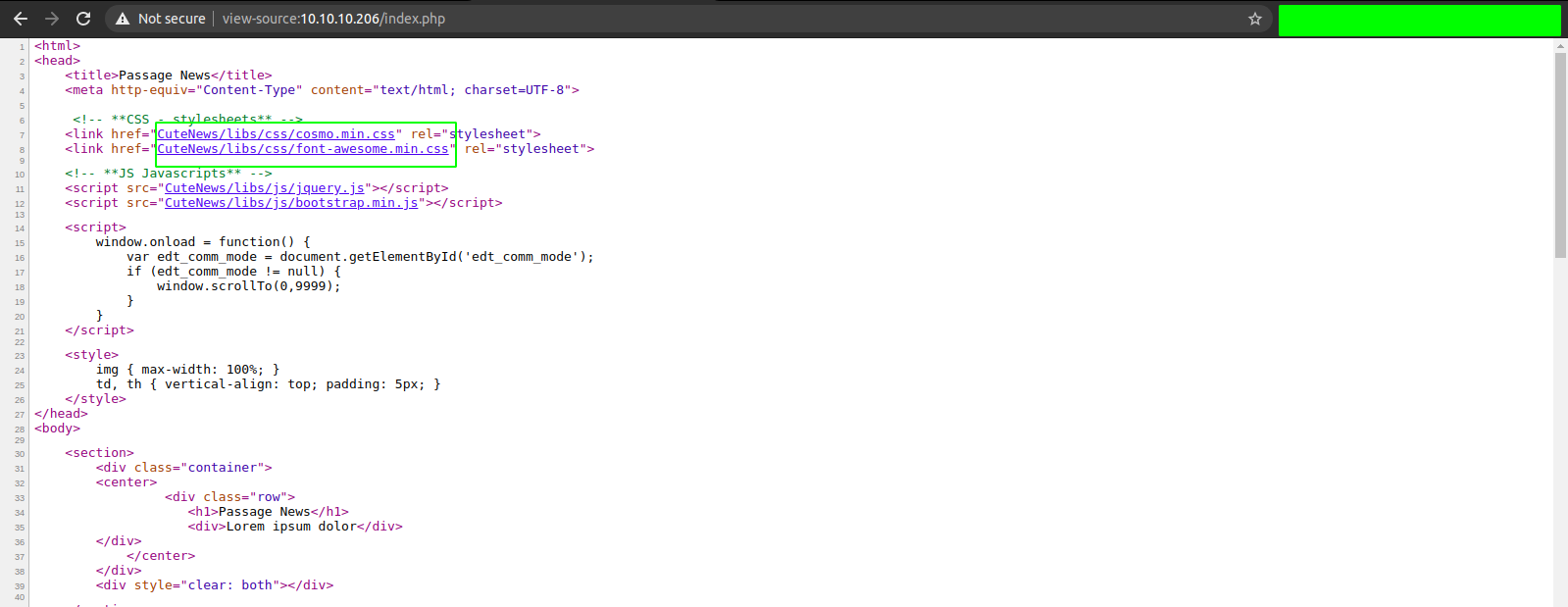Click the <h1>Passage News</h1> line
Viewport: 1568px width, 607px height.
(268, 512)
